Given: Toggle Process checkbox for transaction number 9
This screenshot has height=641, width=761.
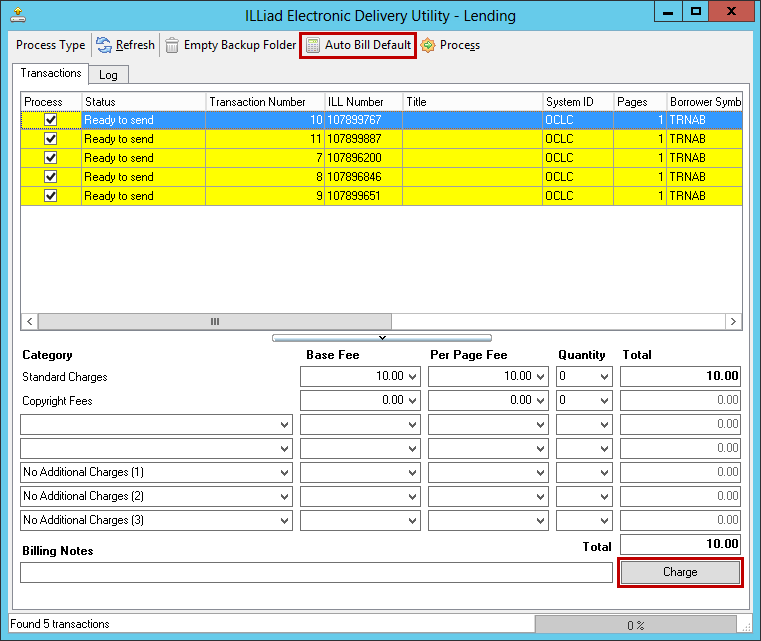Looking at the screenshot, I should 51,196.
